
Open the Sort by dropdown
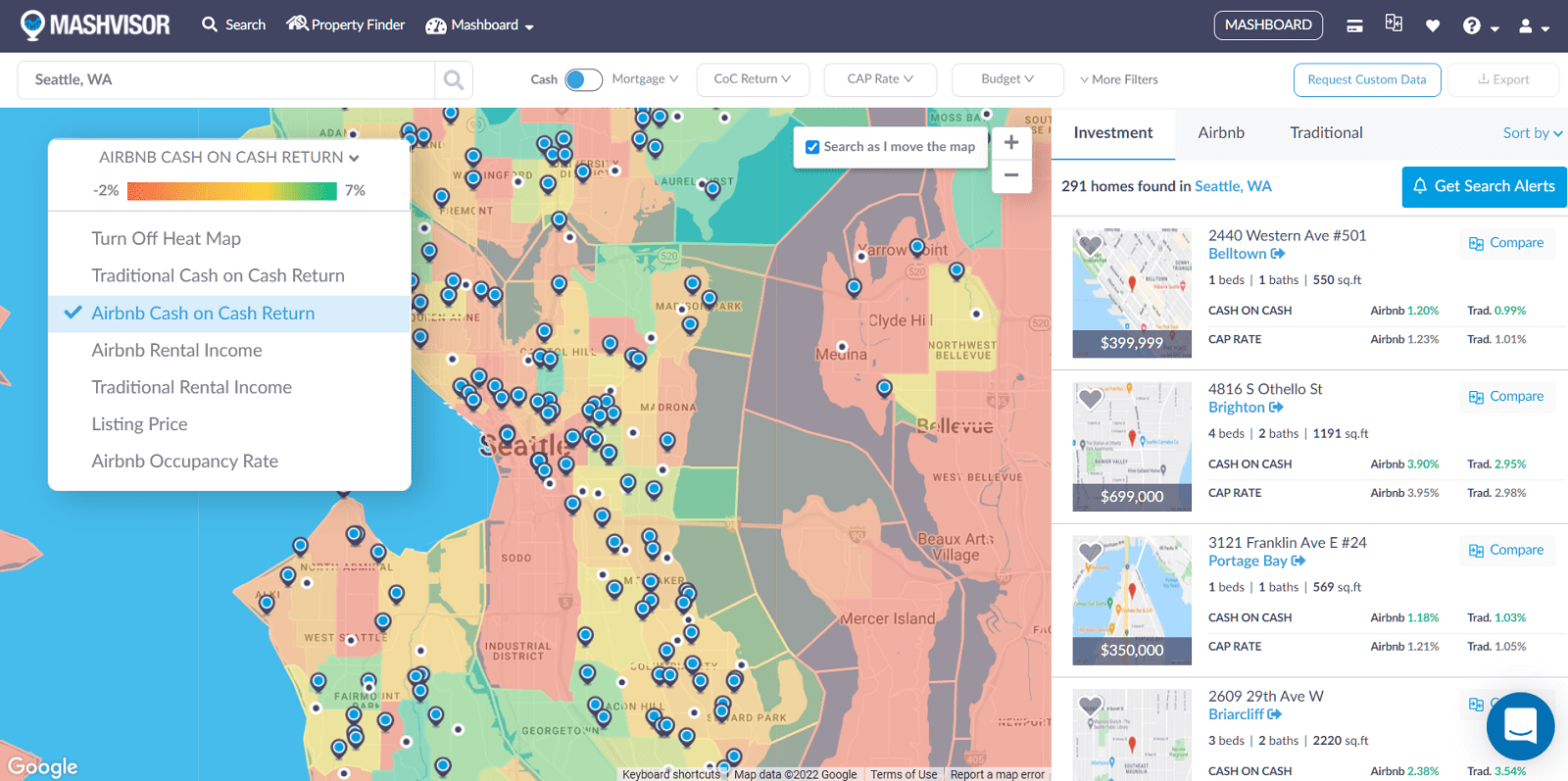click(x=1533, y=133)
